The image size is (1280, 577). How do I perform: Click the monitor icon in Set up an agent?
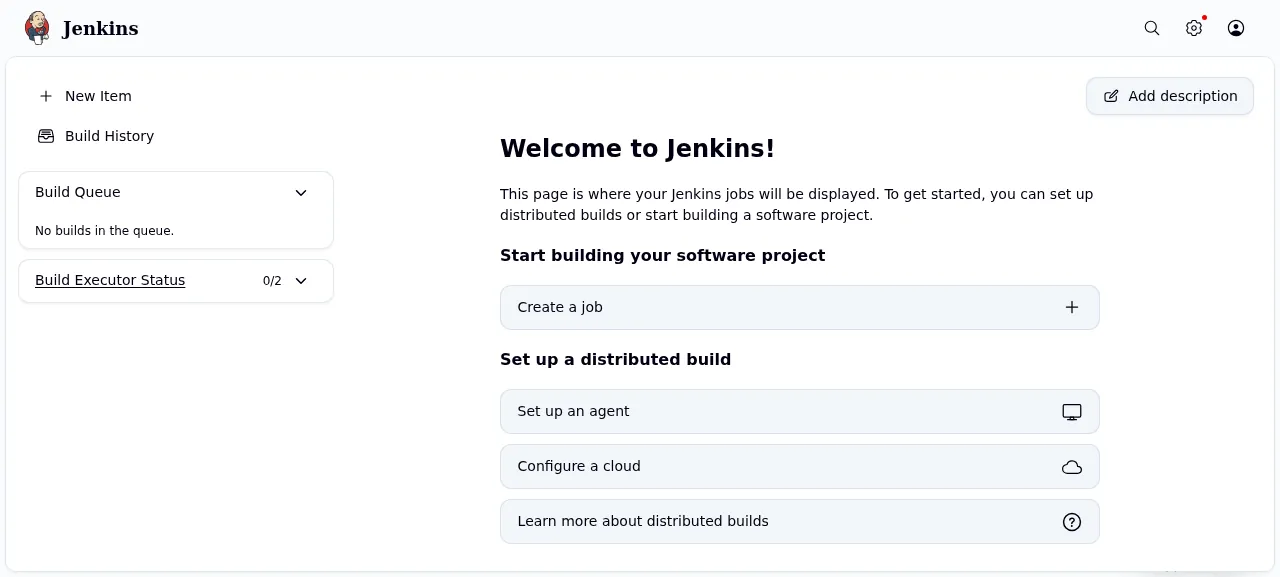1072,411
